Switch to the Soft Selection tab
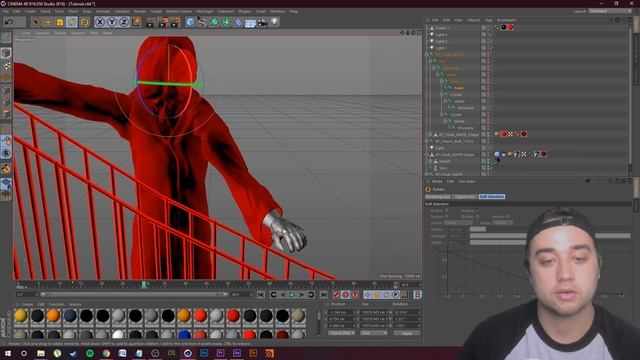 pyautogui.click(x=492, y=197)
